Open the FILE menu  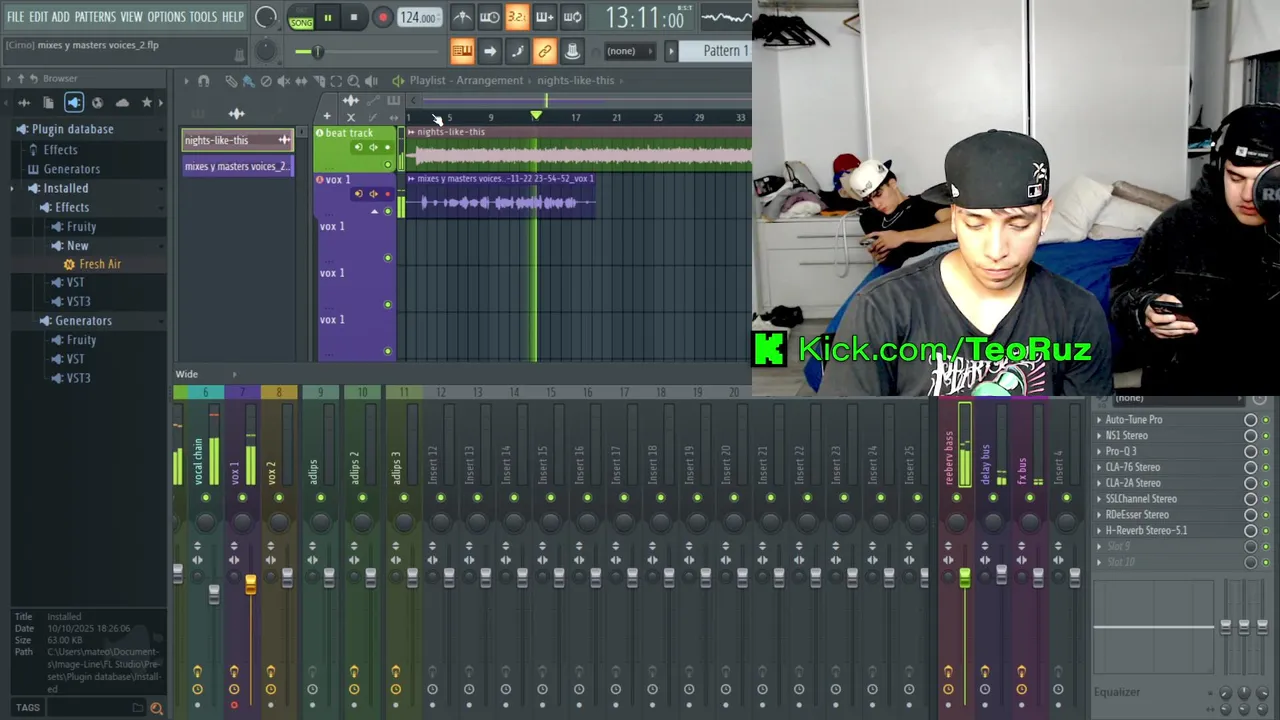[15, 17]
